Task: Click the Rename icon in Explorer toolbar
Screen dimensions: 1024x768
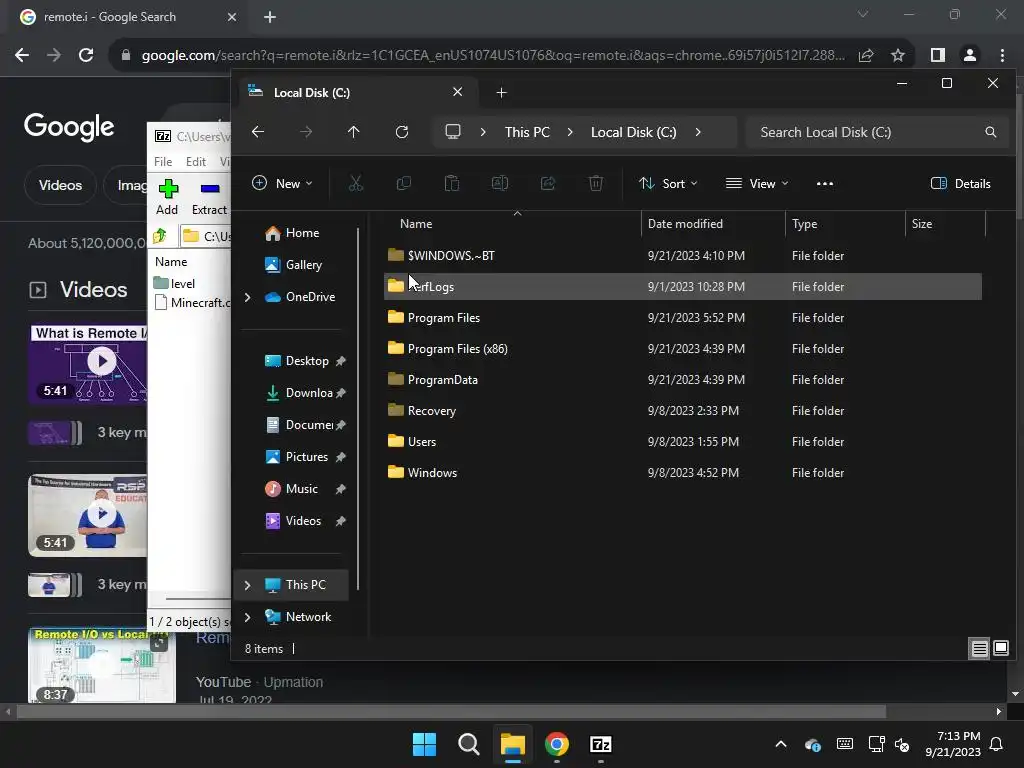Action: tap(500, 184)
